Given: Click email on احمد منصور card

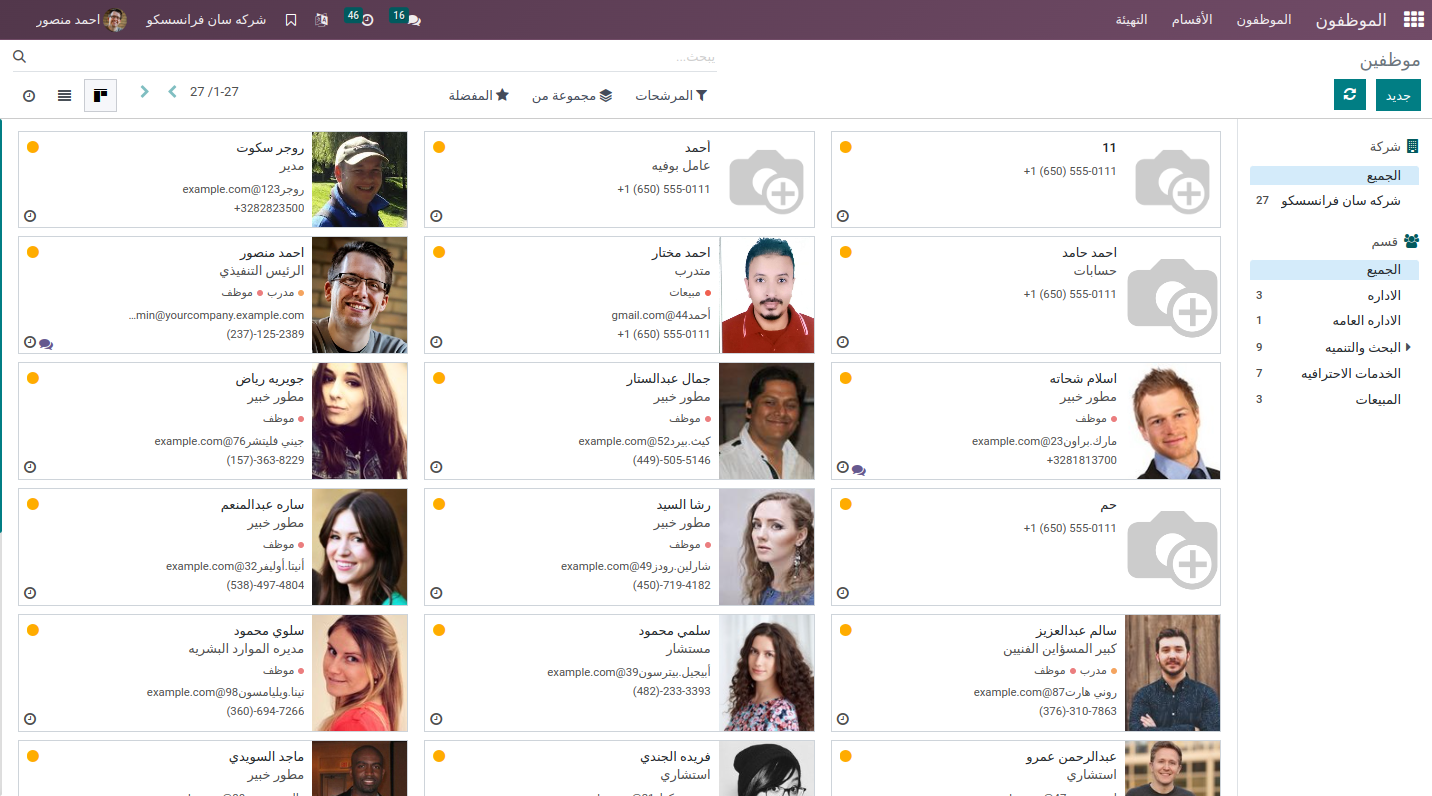Looking at the screenshot, I should click(x=217, y=315).
